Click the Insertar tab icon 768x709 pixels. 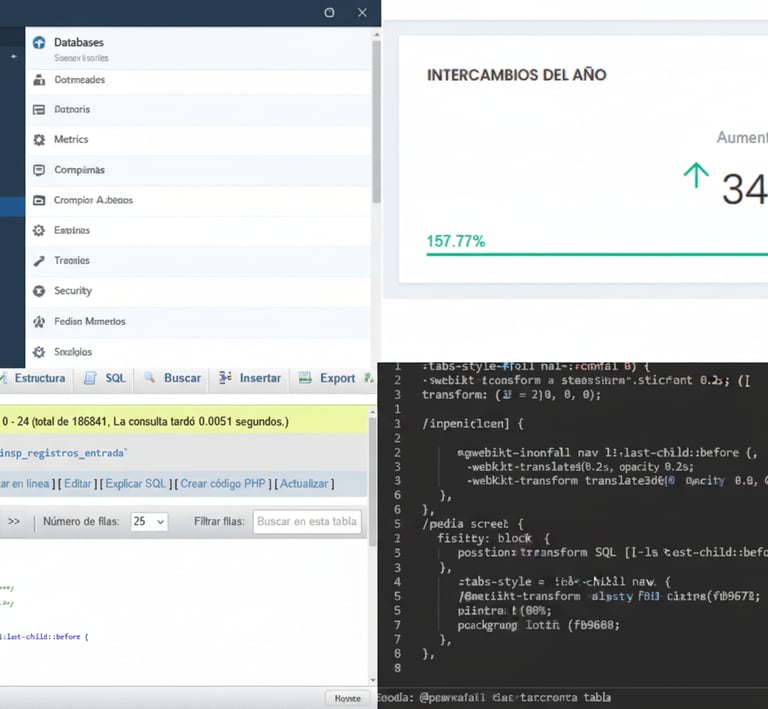pos(225,378)
